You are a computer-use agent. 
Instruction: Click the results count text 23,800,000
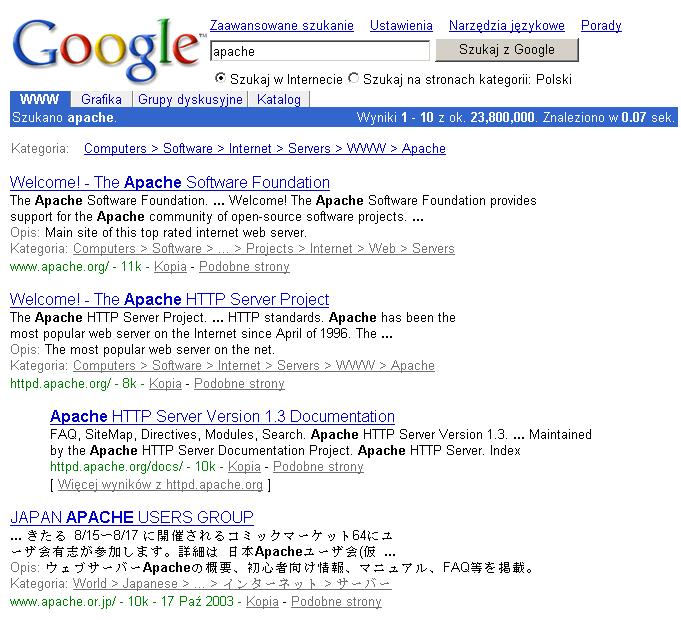pyautogui.click(x=502, y=117)
